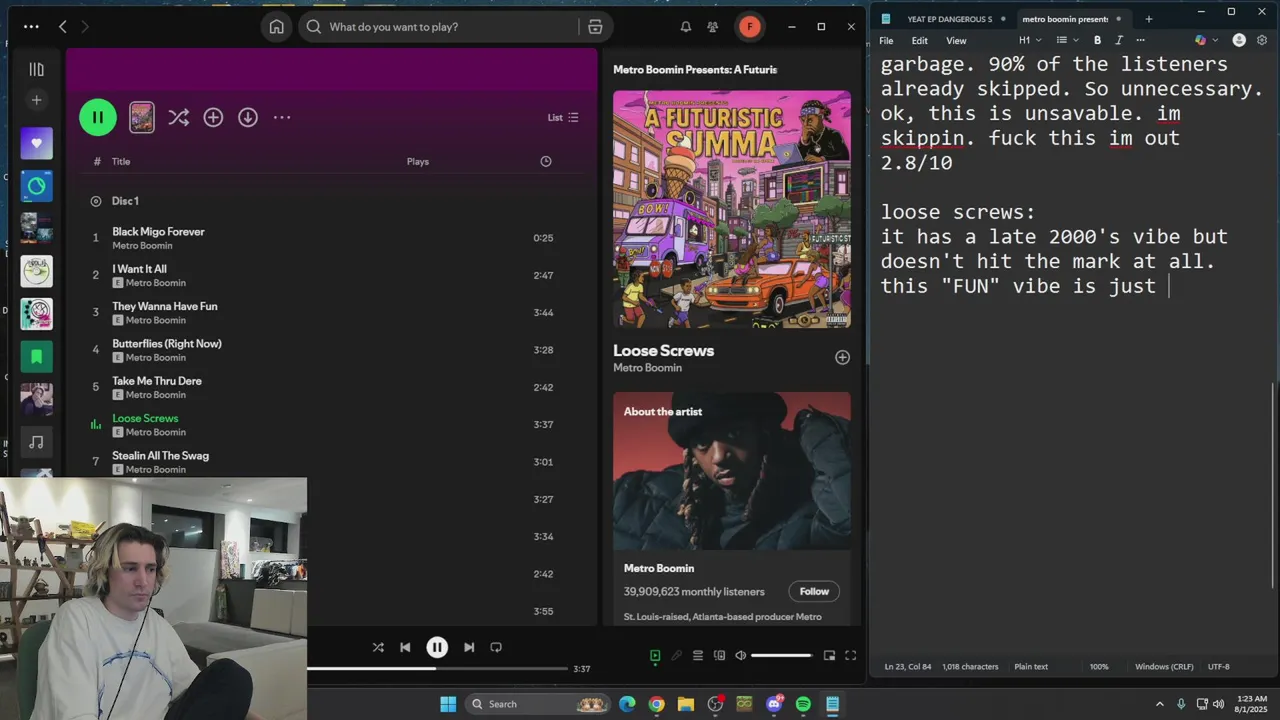Add a new Notepad tab
The width and height of the screenshot is (1280, 720).
tap(1148, 19)
